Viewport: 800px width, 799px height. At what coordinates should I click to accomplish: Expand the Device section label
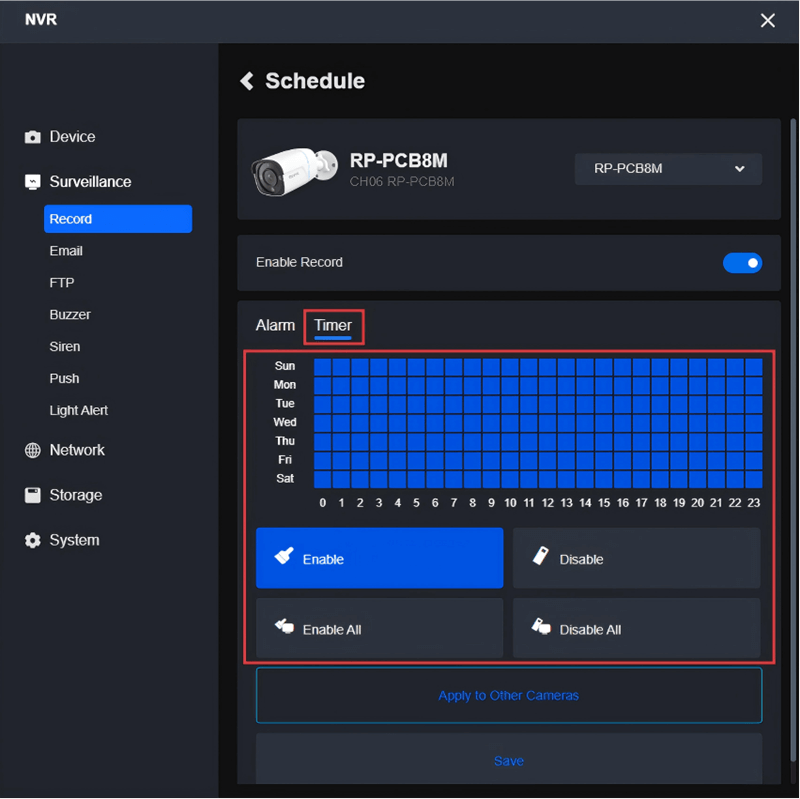[x=72, y=137]
